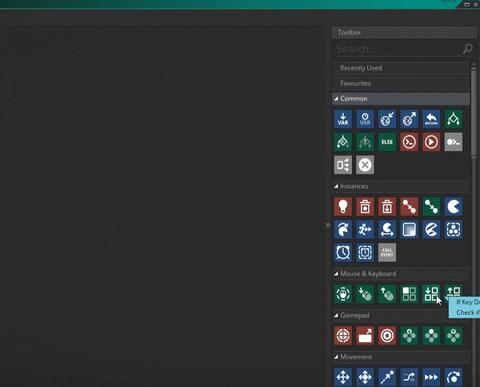
Task: Select the mouse in dashed circle icon
Action: pos(343,294)
